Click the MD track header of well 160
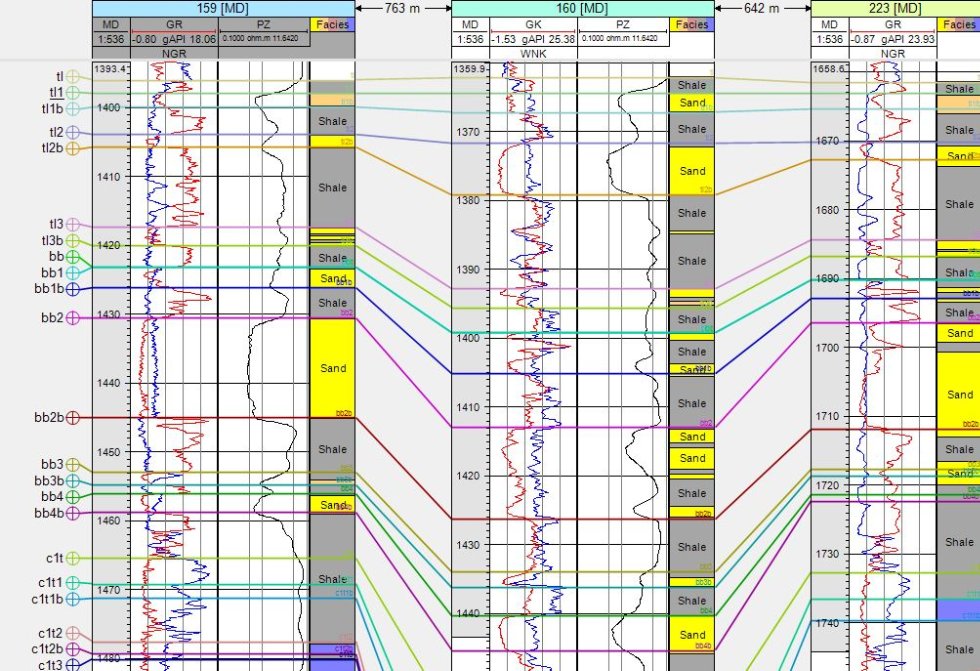This screenshot has width=980, height=671. click(471, 24)
